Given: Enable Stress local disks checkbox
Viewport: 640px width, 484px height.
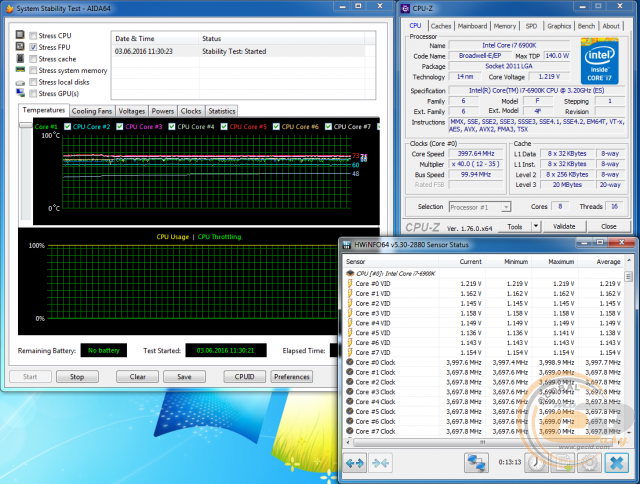Looking at the screenshot, I should click(33, 82).
